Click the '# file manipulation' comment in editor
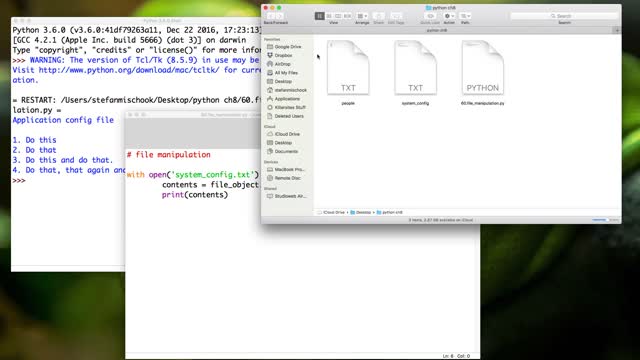The image size is (640, 360). coord(169,155)
